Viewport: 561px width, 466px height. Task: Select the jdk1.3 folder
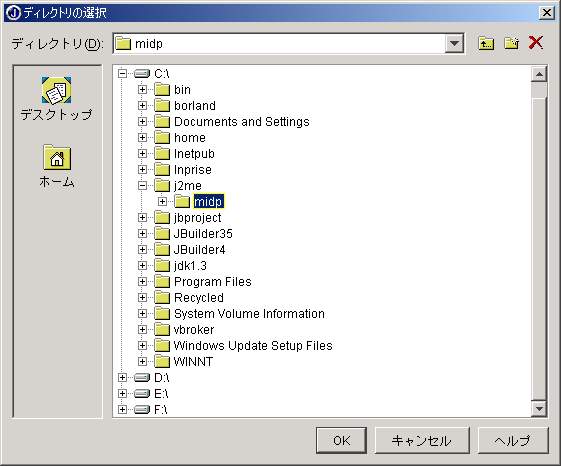pyautogui.click(x=190, y=266)
